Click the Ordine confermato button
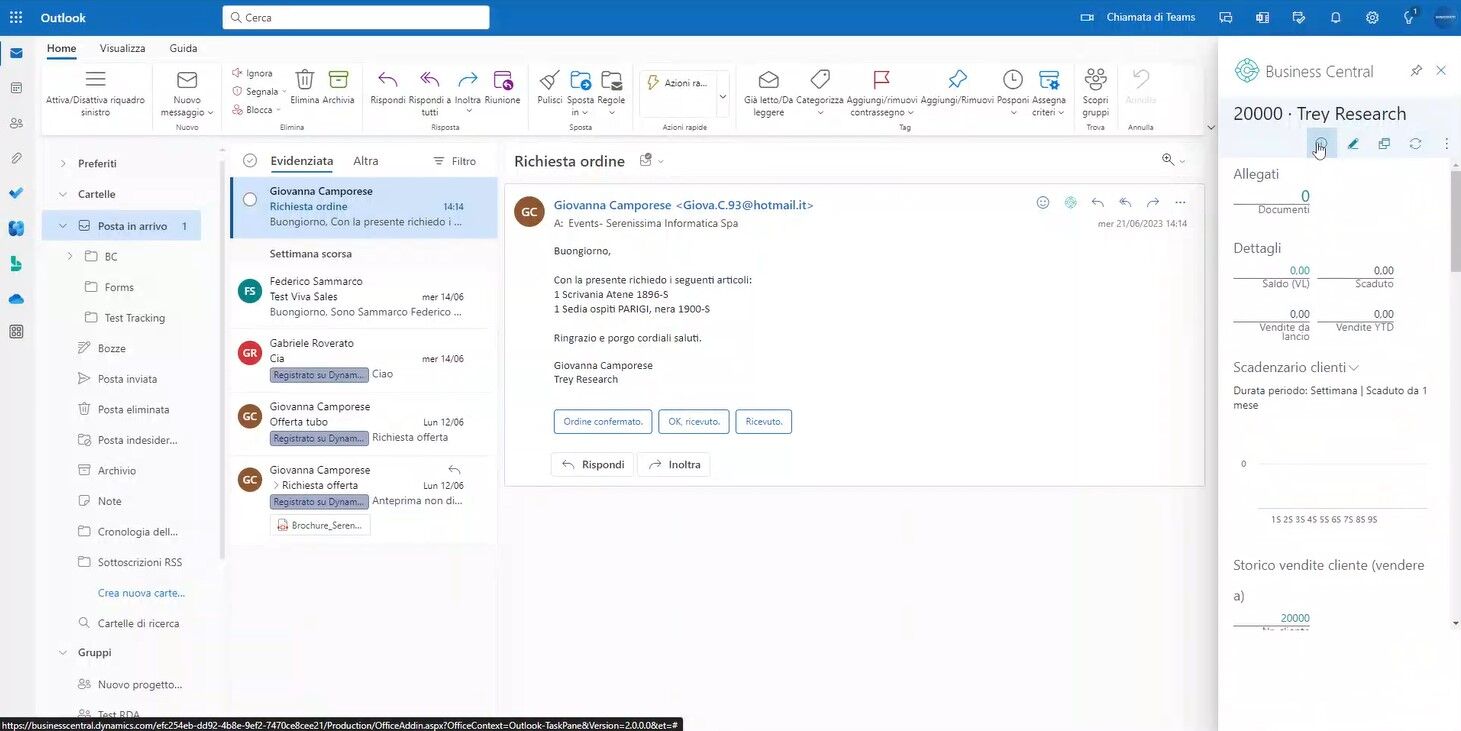Image resolution: width=1461 pixels, height=731 pixels. pos(602,421)
